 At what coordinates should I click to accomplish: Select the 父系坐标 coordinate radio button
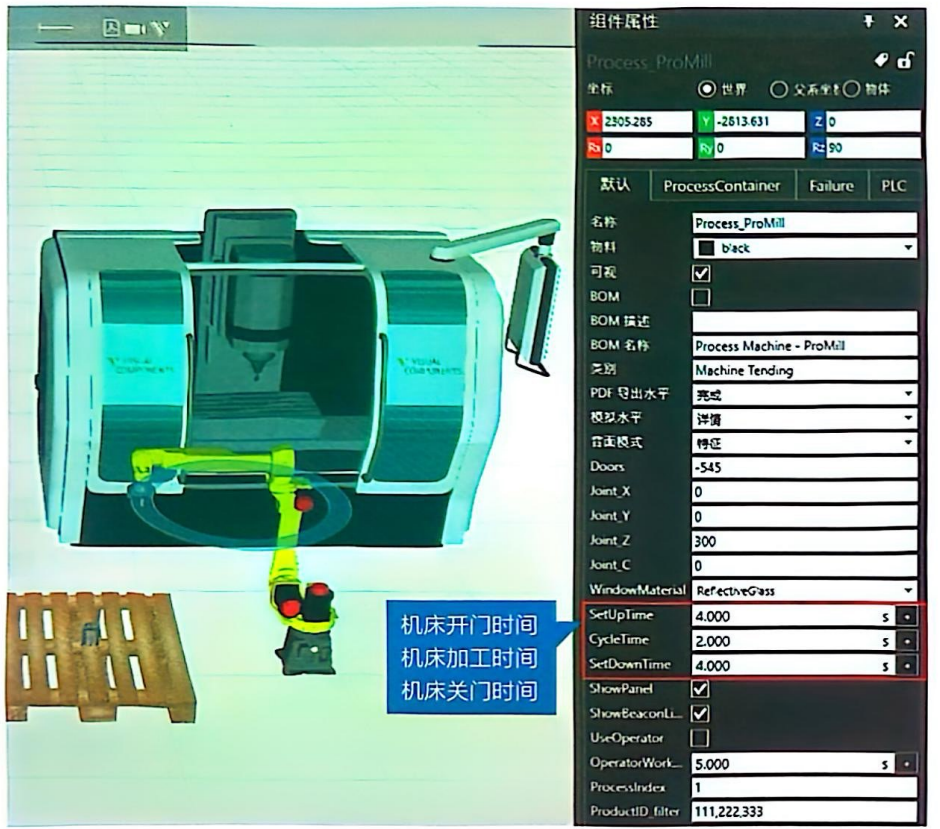778,89
